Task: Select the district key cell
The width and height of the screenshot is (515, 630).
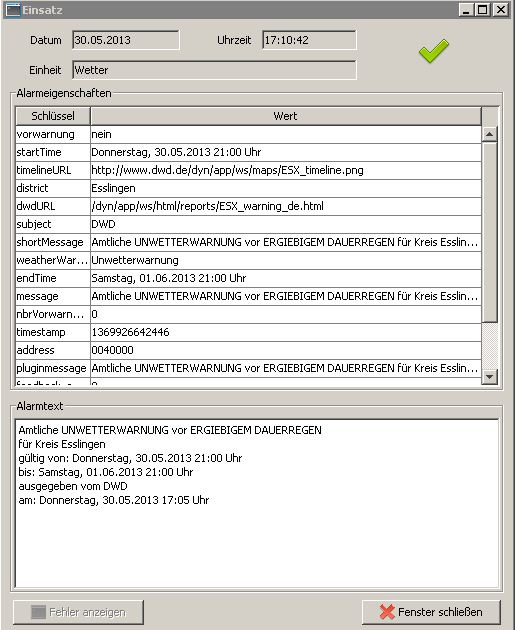Action: click(53, 188)
